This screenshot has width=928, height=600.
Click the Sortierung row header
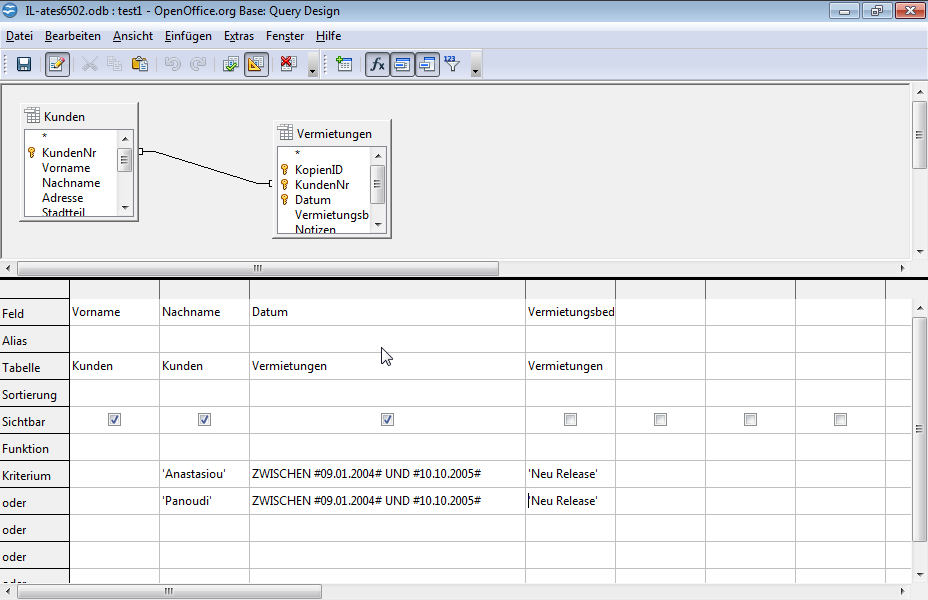click(34, 394)
